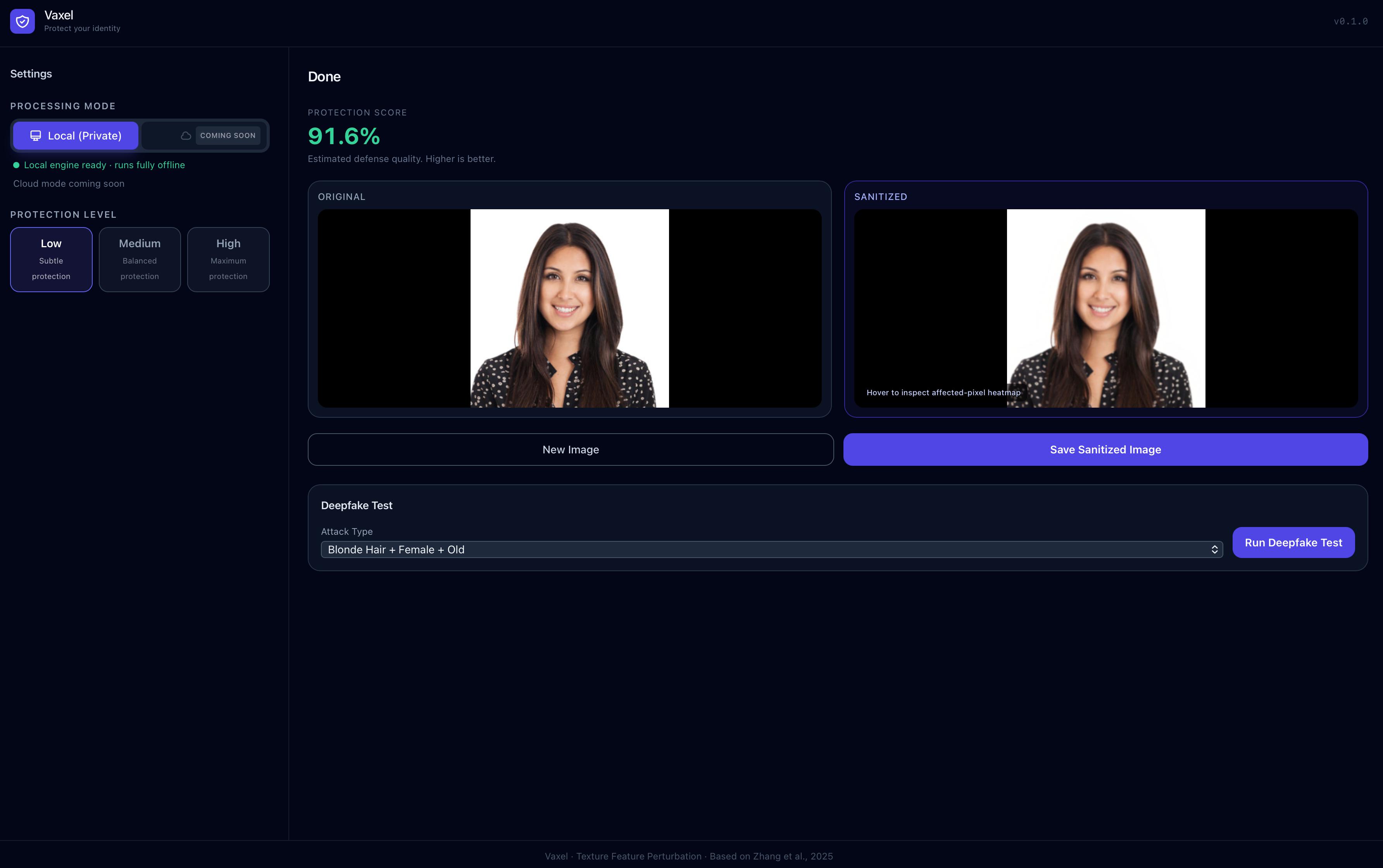1383x868 pixels.
Task: Click the cloud icon in processing mode
Action: point(185,136)
